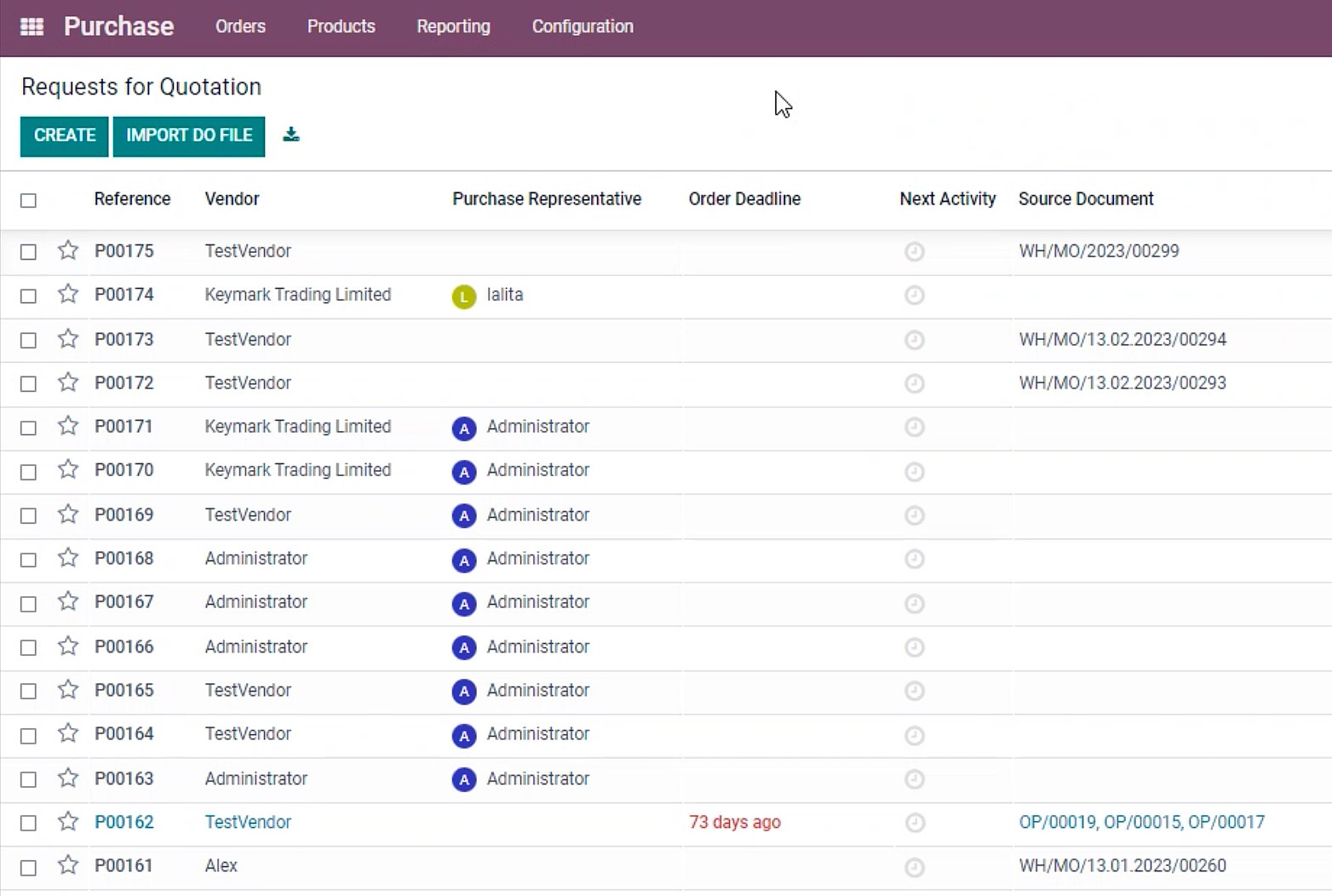Click the '73 days ago' deadline cell
This screenshot has width=1332, height=896.
click(x=735, y=822)
